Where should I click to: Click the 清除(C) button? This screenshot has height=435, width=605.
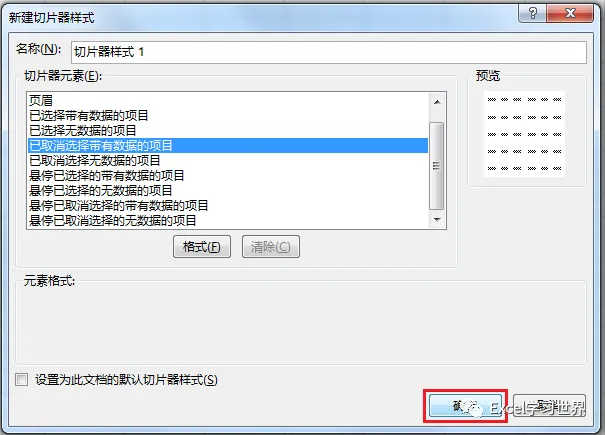pyautogui.click(x=270, y=247)
